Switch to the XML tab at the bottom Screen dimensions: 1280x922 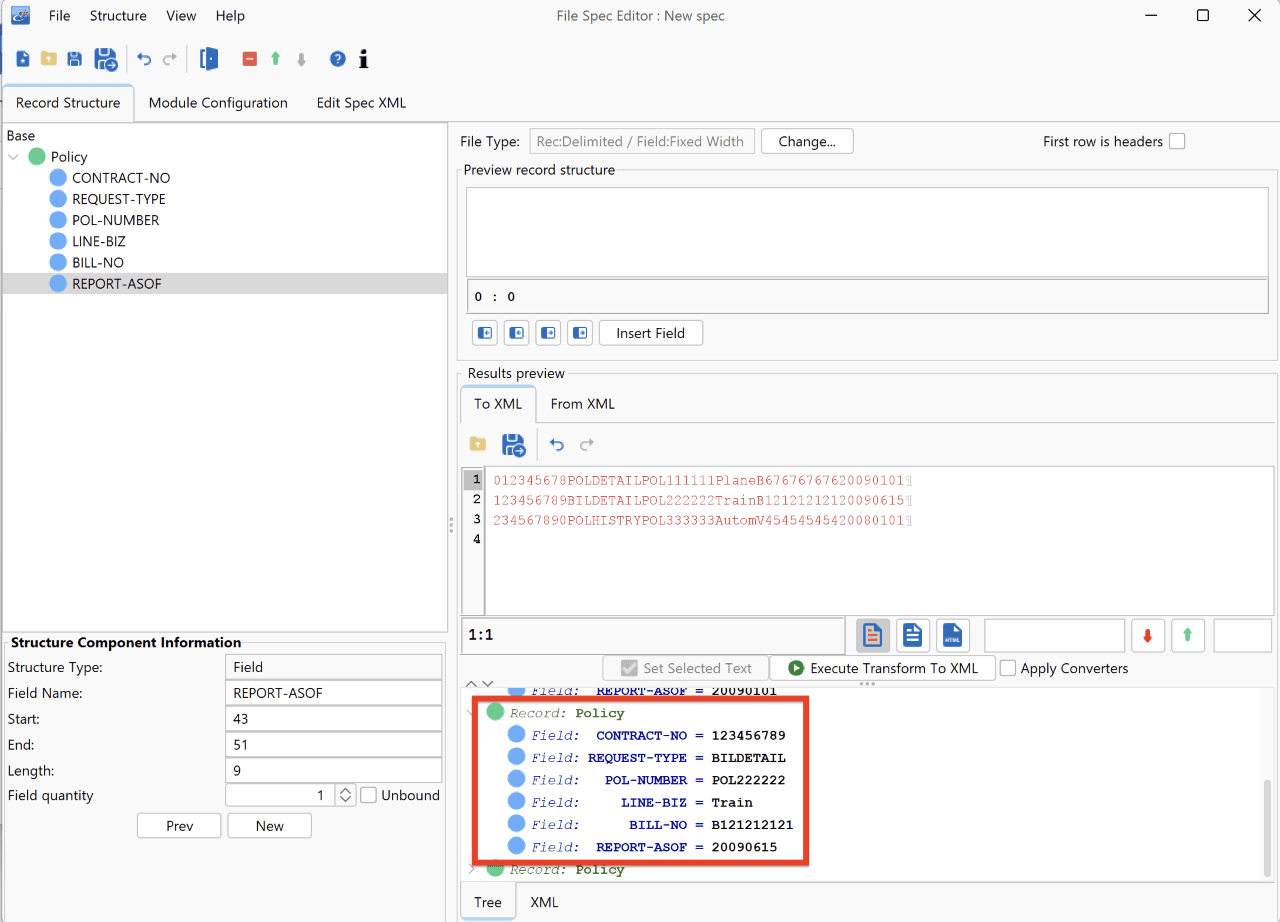544,902
